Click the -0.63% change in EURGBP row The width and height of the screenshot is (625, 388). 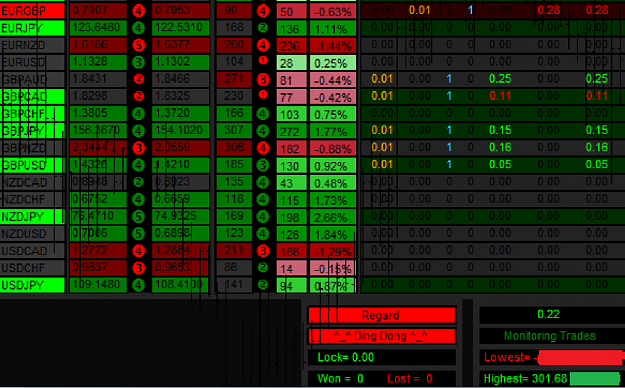[333, 11]
